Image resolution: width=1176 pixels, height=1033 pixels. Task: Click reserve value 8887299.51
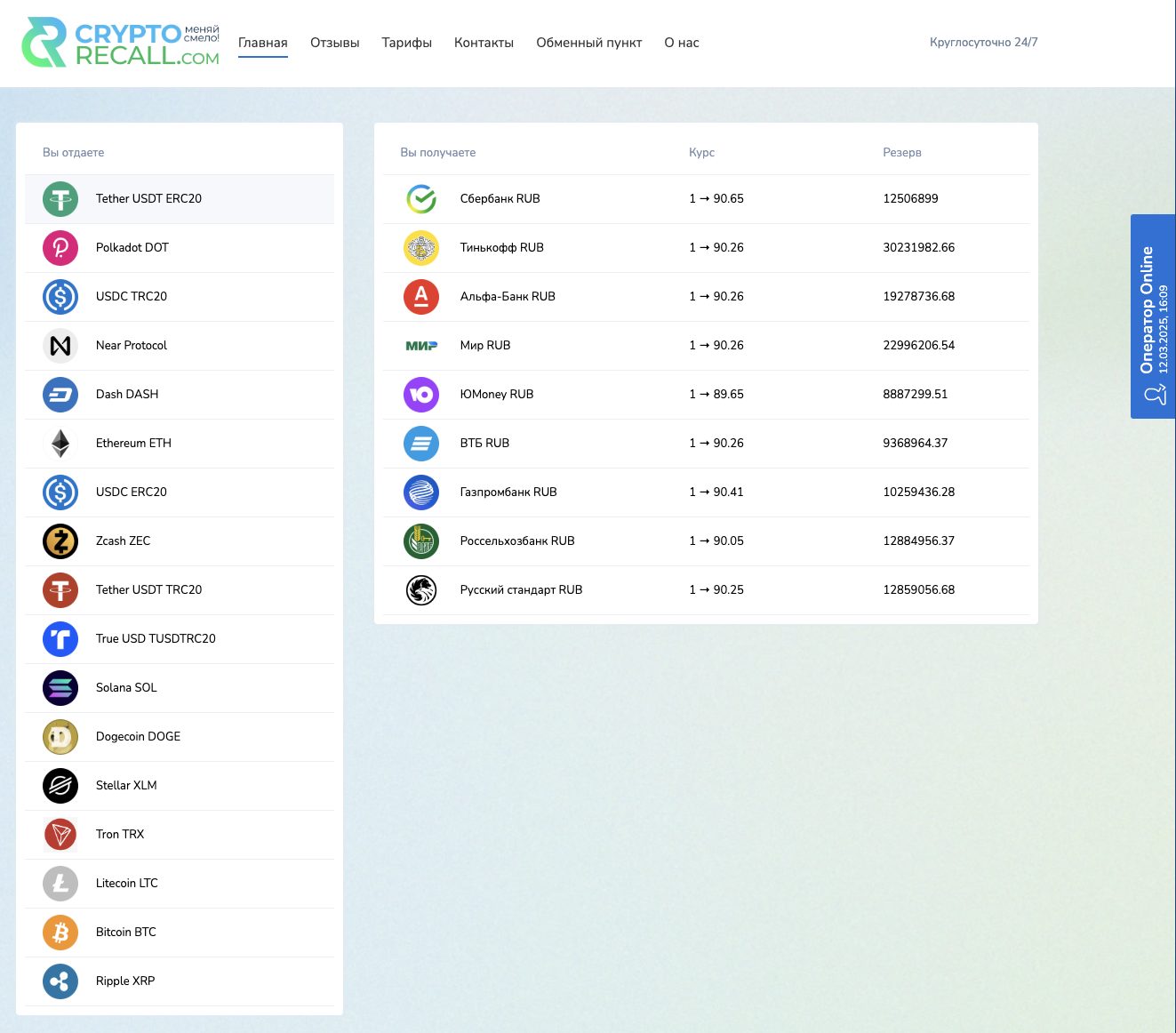click(915, 395)
